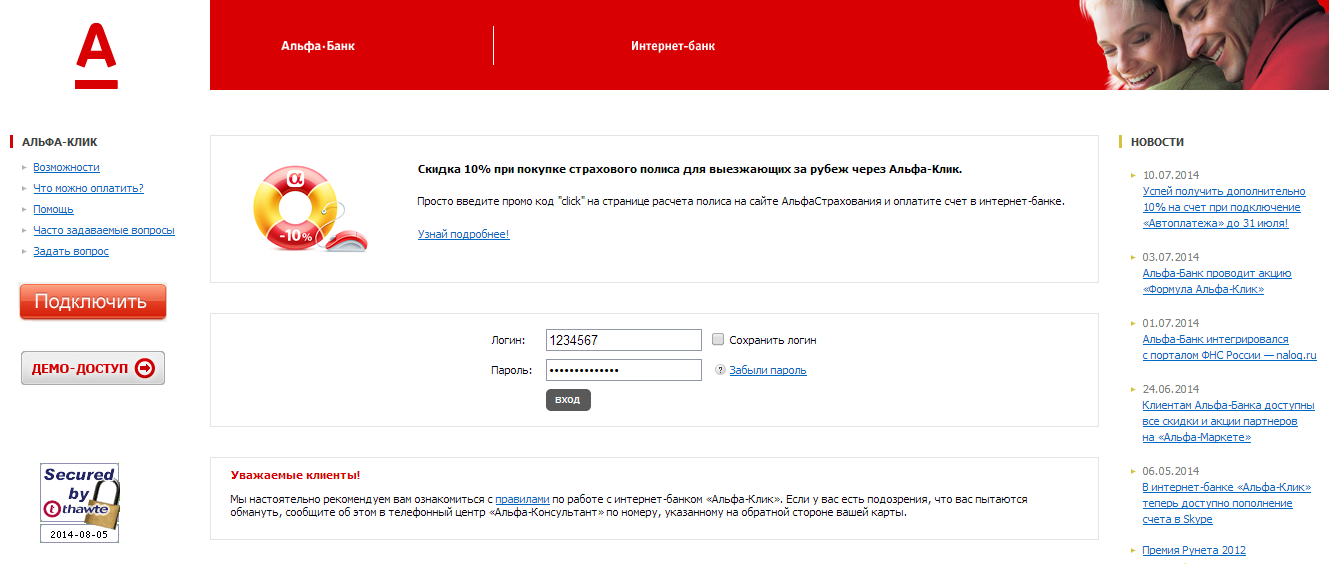Open news about ФНС России nalog.ru integration
The height and width of the screenshot is (564, 1329).
[1229, 347]
